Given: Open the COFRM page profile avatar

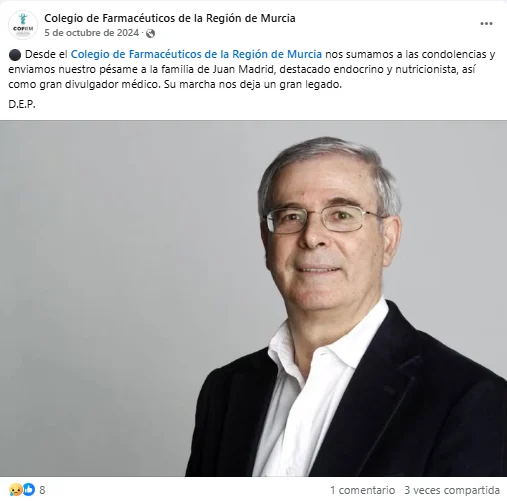Looking at the screenshot, I should click(23, 25).
